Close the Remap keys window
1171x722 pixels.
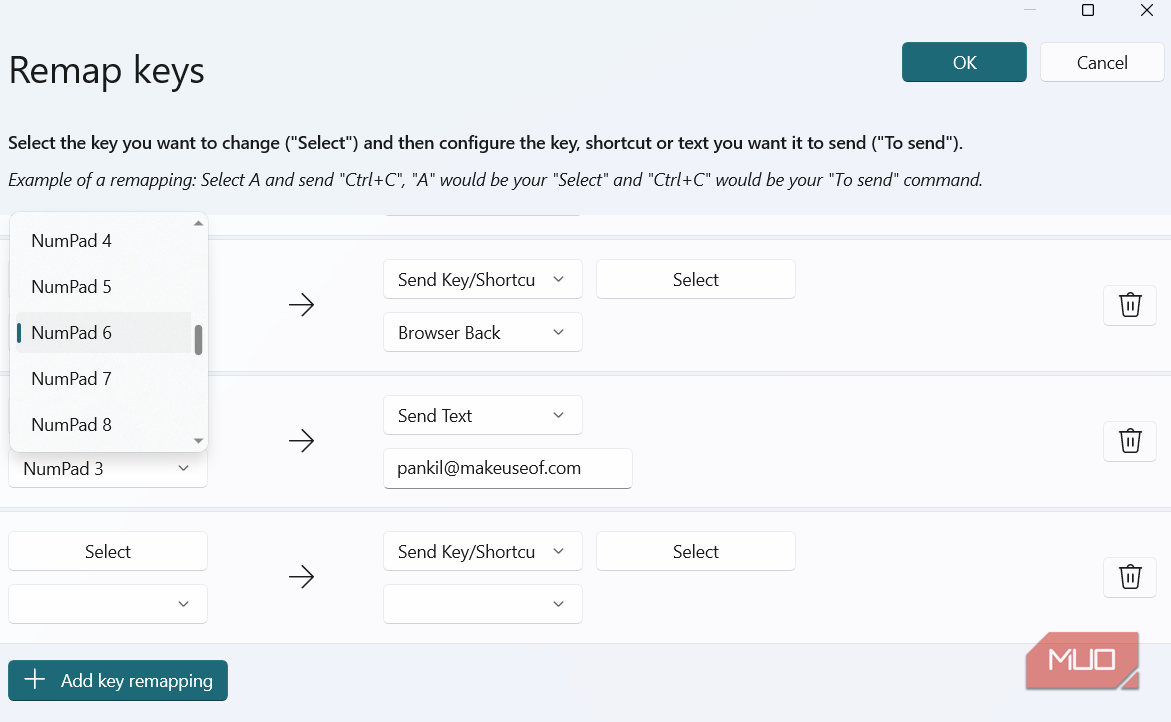pyautogui.click(x=1146, y=10)
